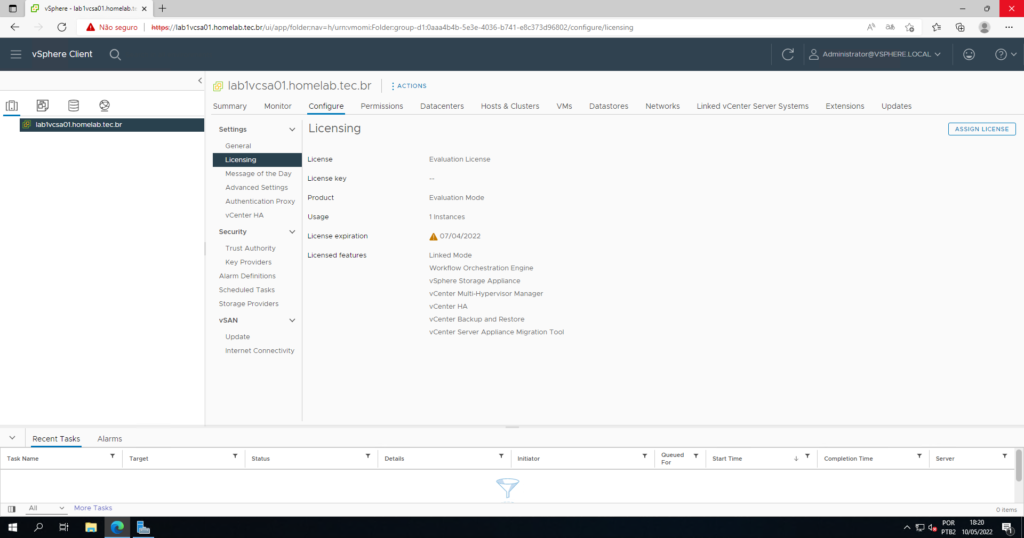Open vCenter HA settings

[244, 215]
